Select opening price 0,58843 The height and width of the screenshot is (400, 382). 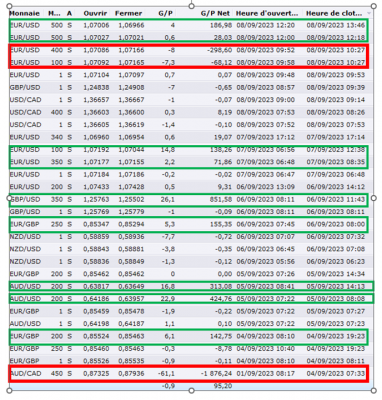[96, 249]
